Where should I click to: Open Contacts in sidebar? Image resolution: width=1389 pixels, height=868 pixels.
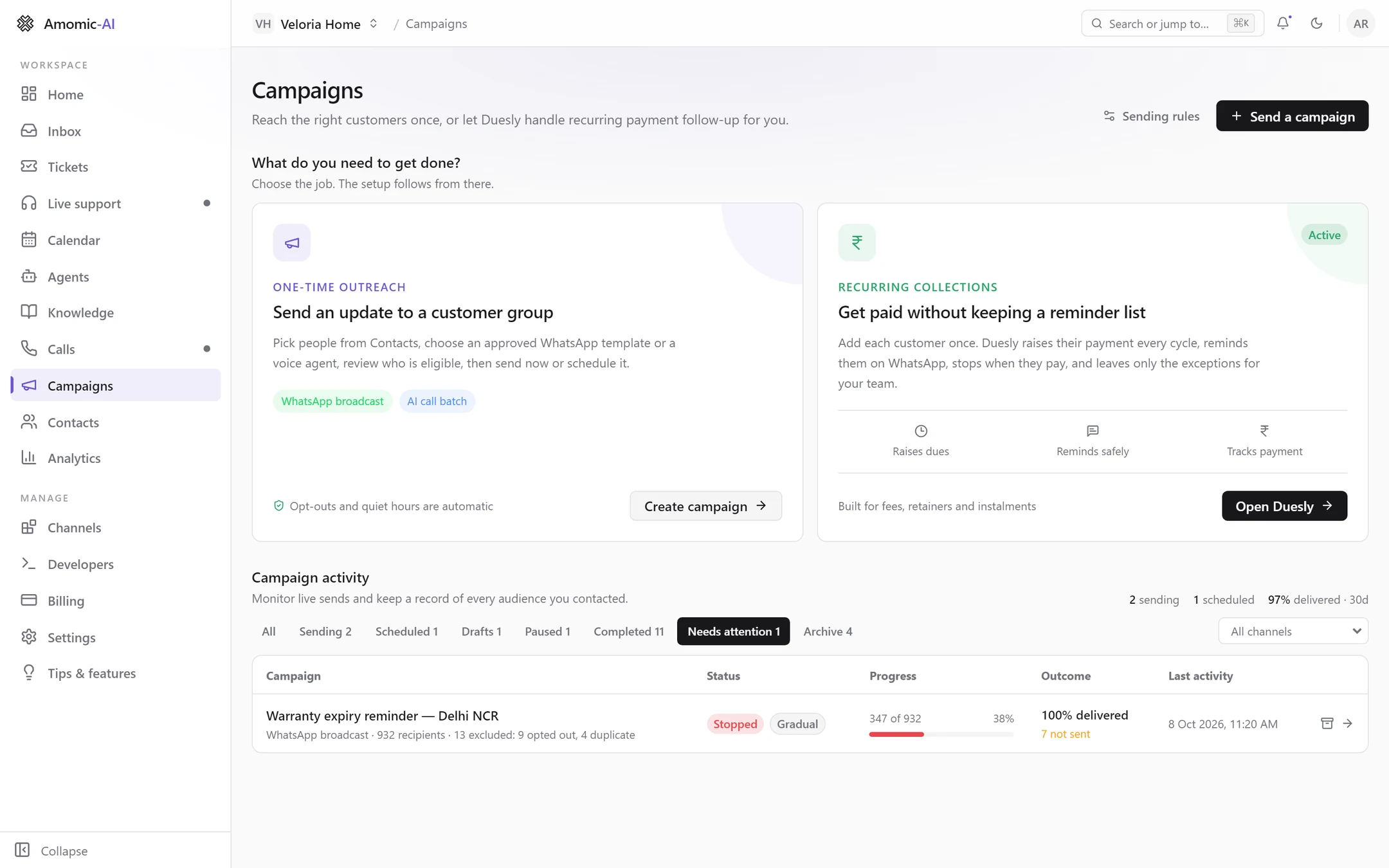(116, 422)
